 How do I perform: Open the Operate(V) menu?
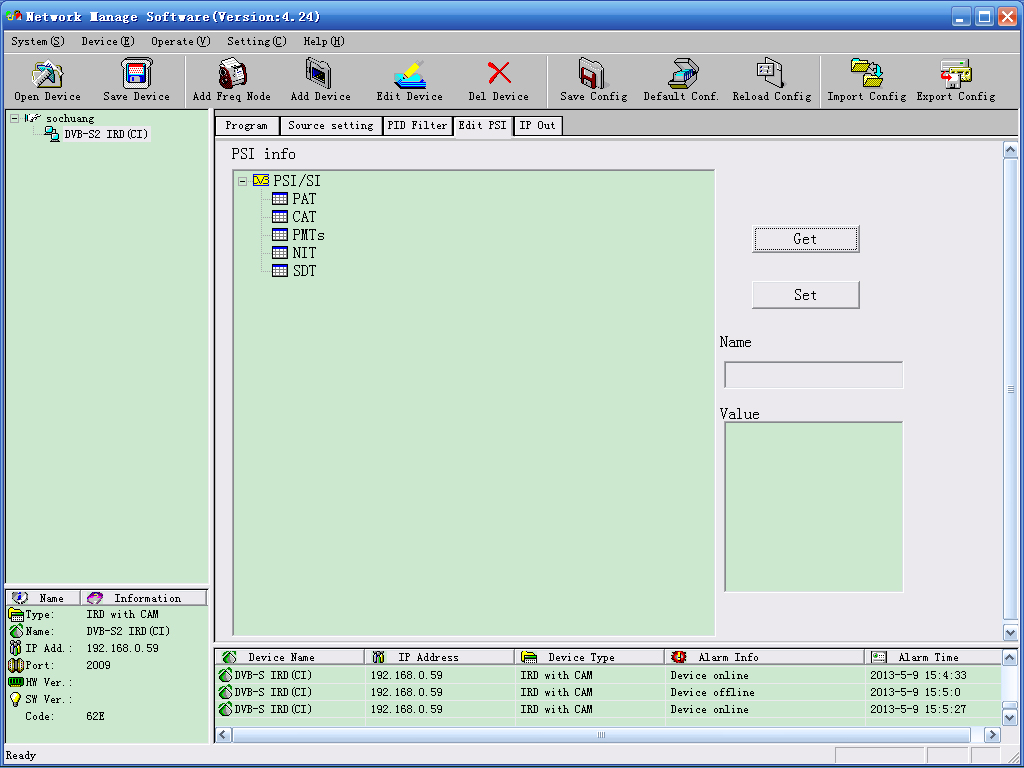click(181, 41)
